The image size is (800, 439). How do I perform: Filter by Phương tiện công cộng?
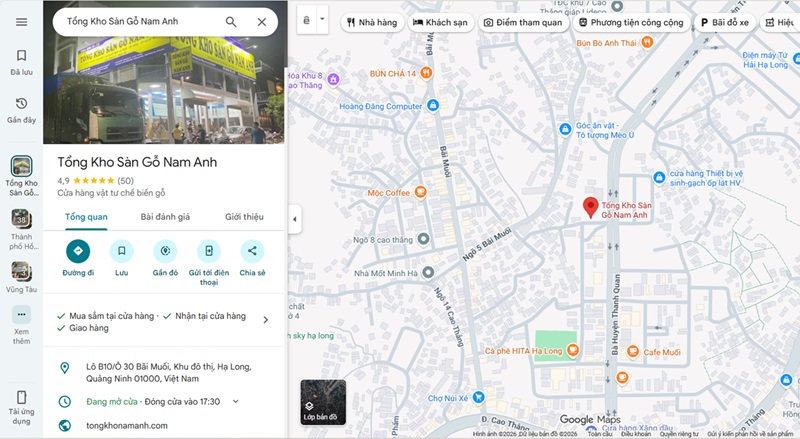pos(631,22)
